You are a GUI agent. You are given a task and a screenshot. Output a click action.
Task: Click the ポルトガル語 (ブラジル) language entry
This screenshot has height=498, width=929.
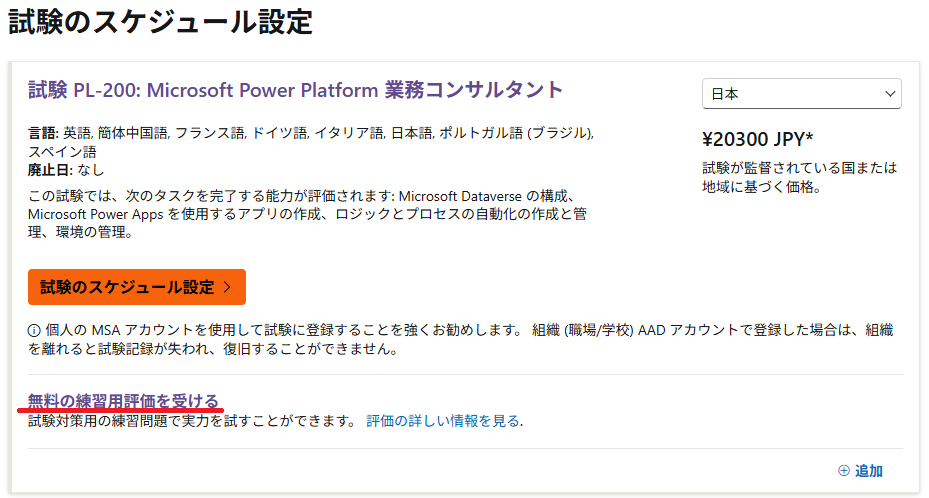pos(514,132)
